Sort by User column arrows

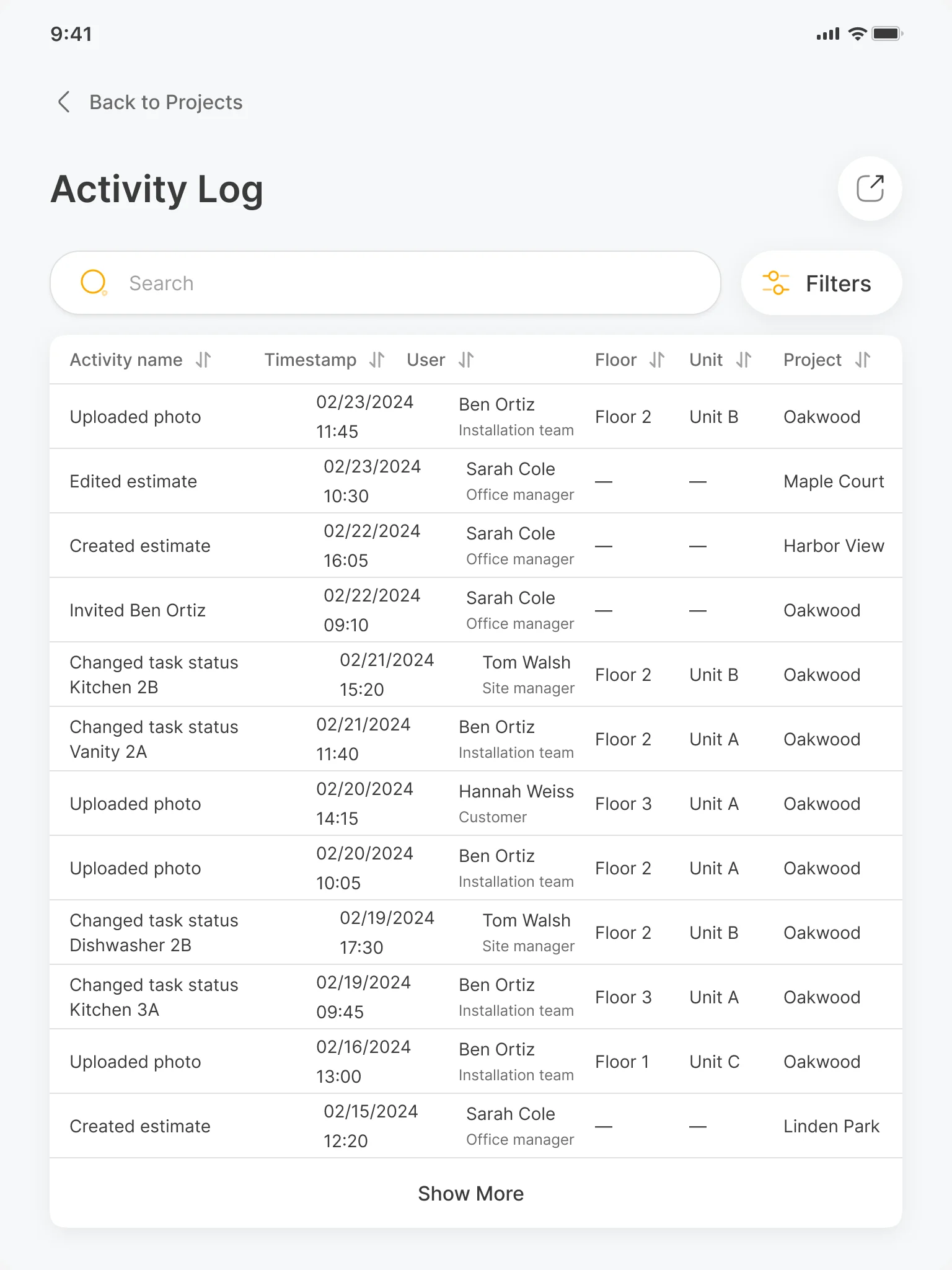click(x=466, y=360)
